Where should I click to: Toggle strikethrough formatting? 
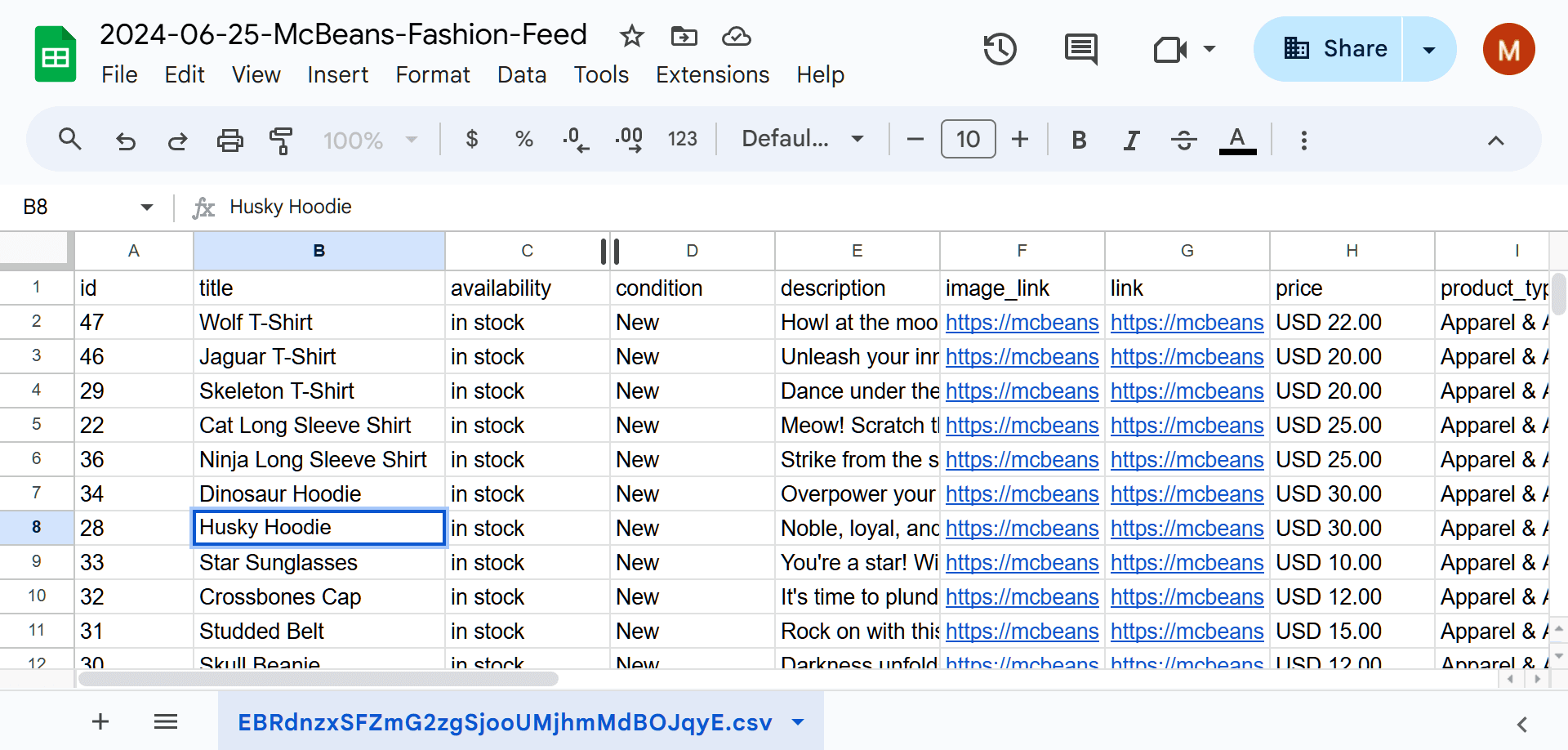[x=1183, y=140]
